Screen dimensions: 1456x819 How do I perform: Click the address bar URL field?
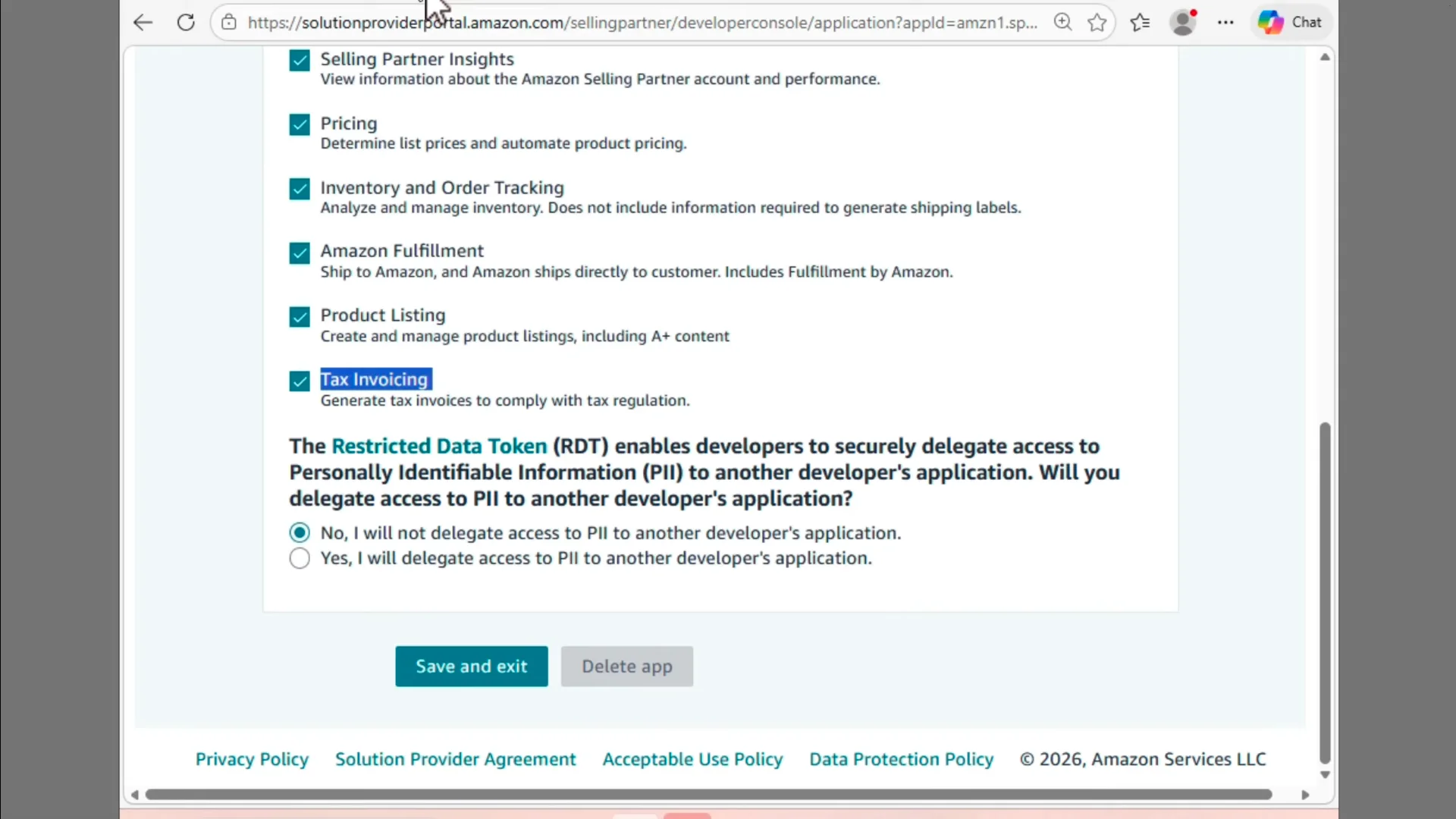643,23
